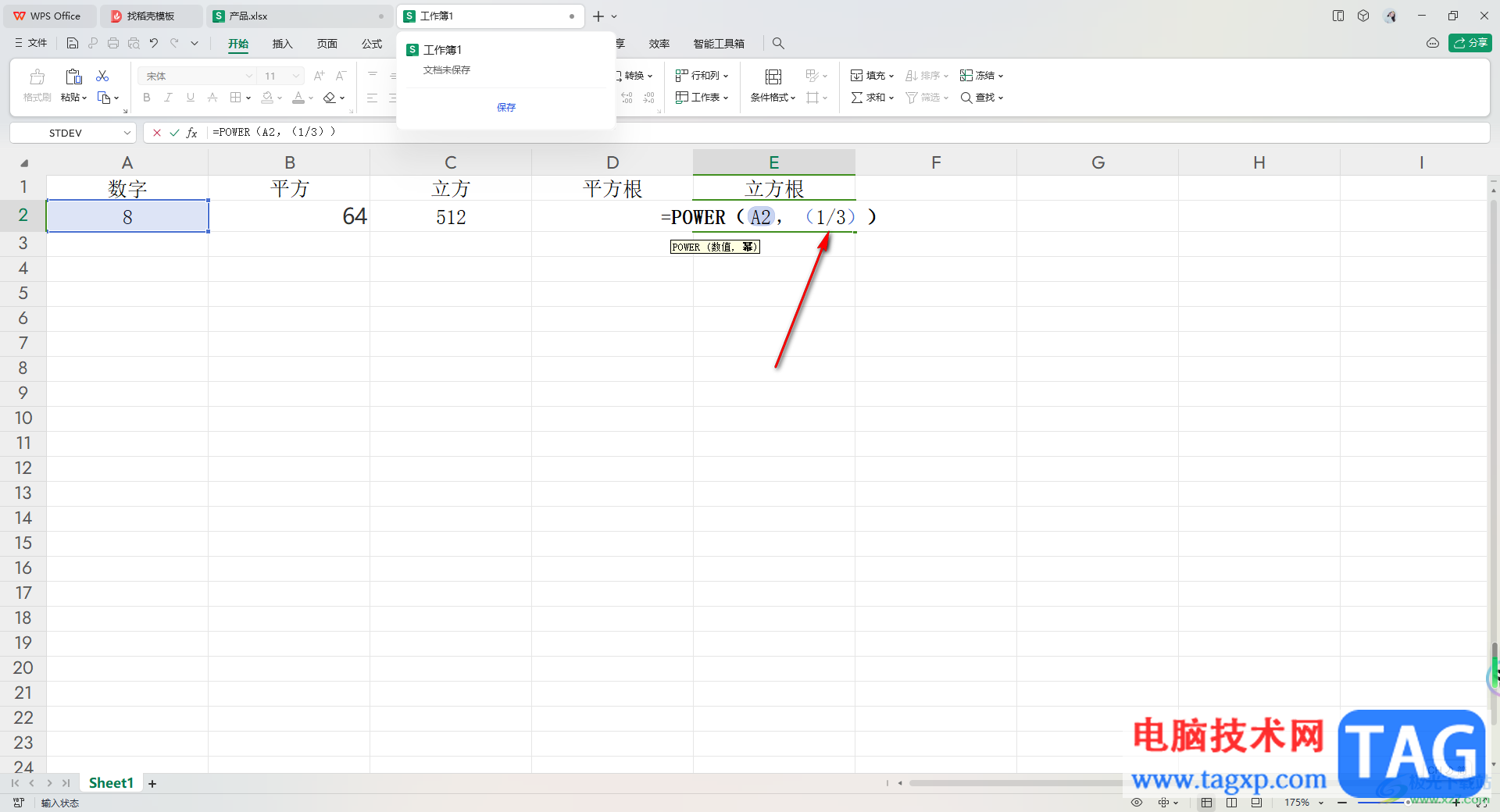Add a new sheet with plus icon
This screenshot has width=1500, height=812.
(152, 783)
